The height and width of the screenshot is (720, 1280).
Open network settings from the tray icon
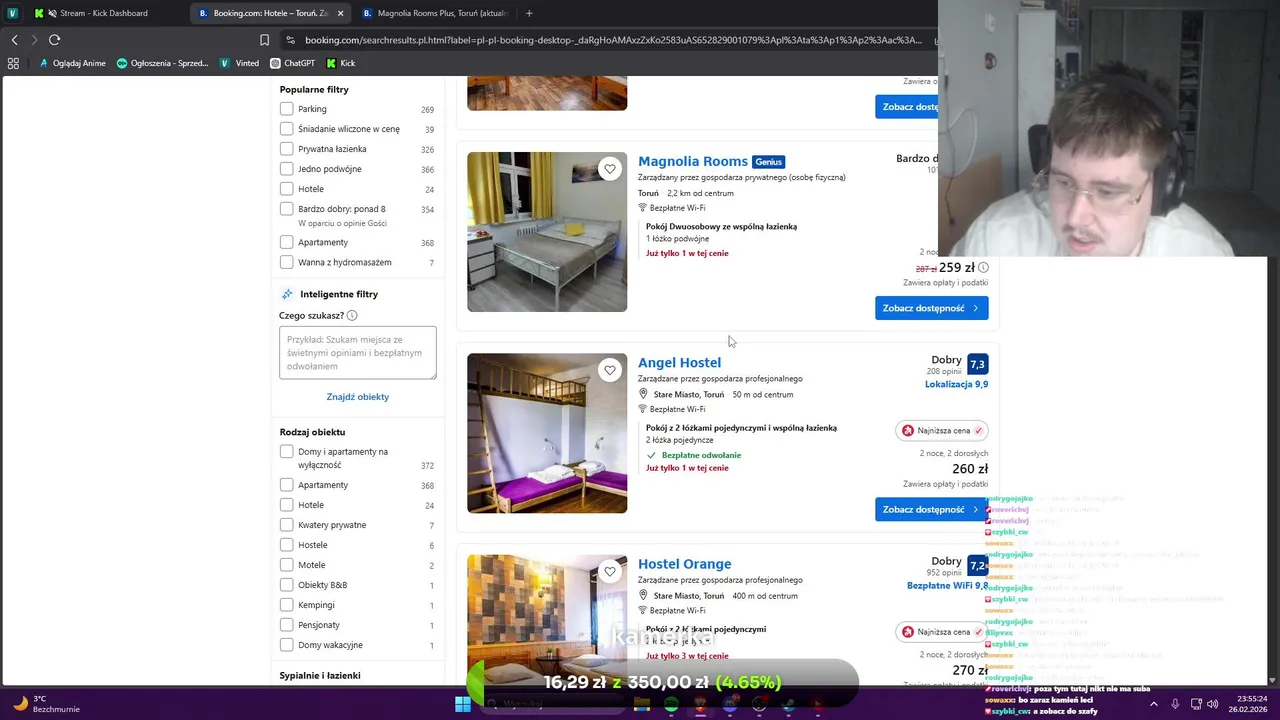[1194, 704]
